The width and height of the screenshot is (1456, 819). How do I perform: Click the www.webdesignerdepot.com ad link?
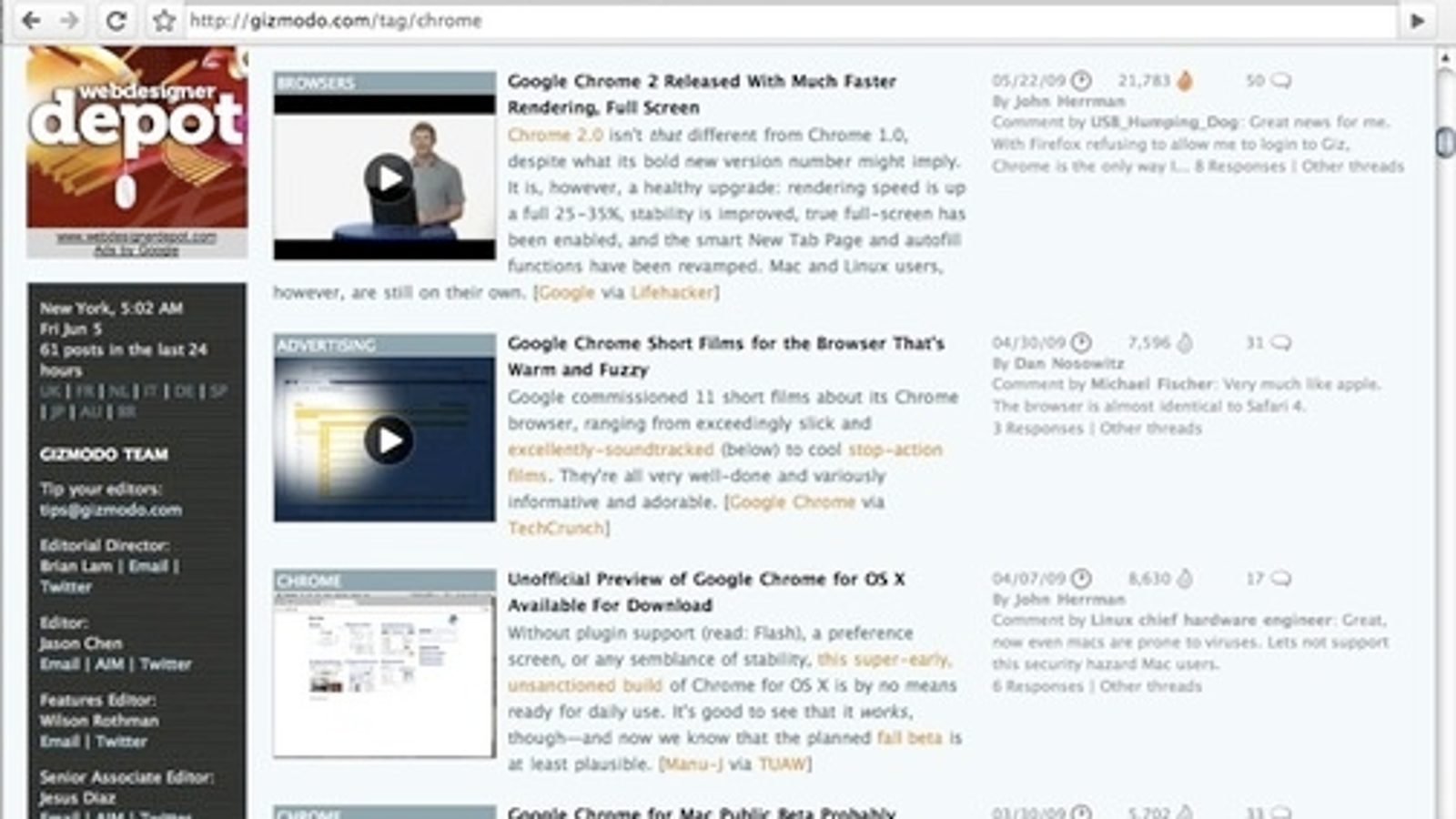click(x=136, y=237)
